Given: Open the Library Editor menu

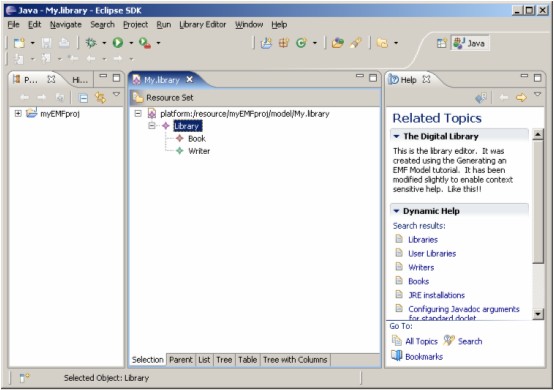Looking at the screenshot, I should point(203,25).
